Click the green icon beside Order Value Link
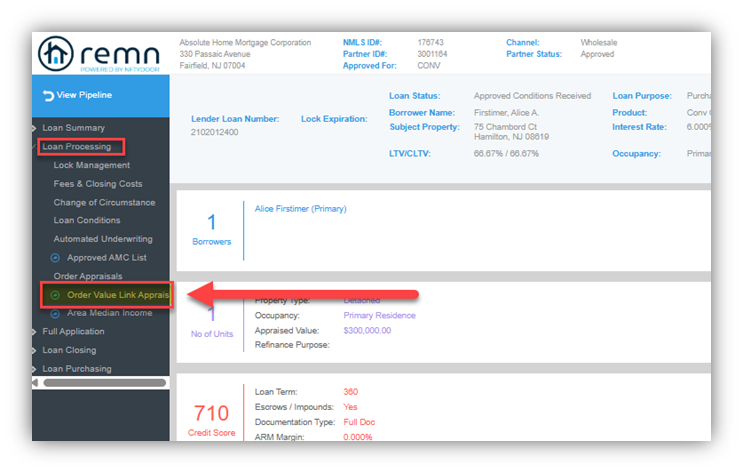Image resolution: width=743 pixels, height=473 pixels. coord(56,295)
